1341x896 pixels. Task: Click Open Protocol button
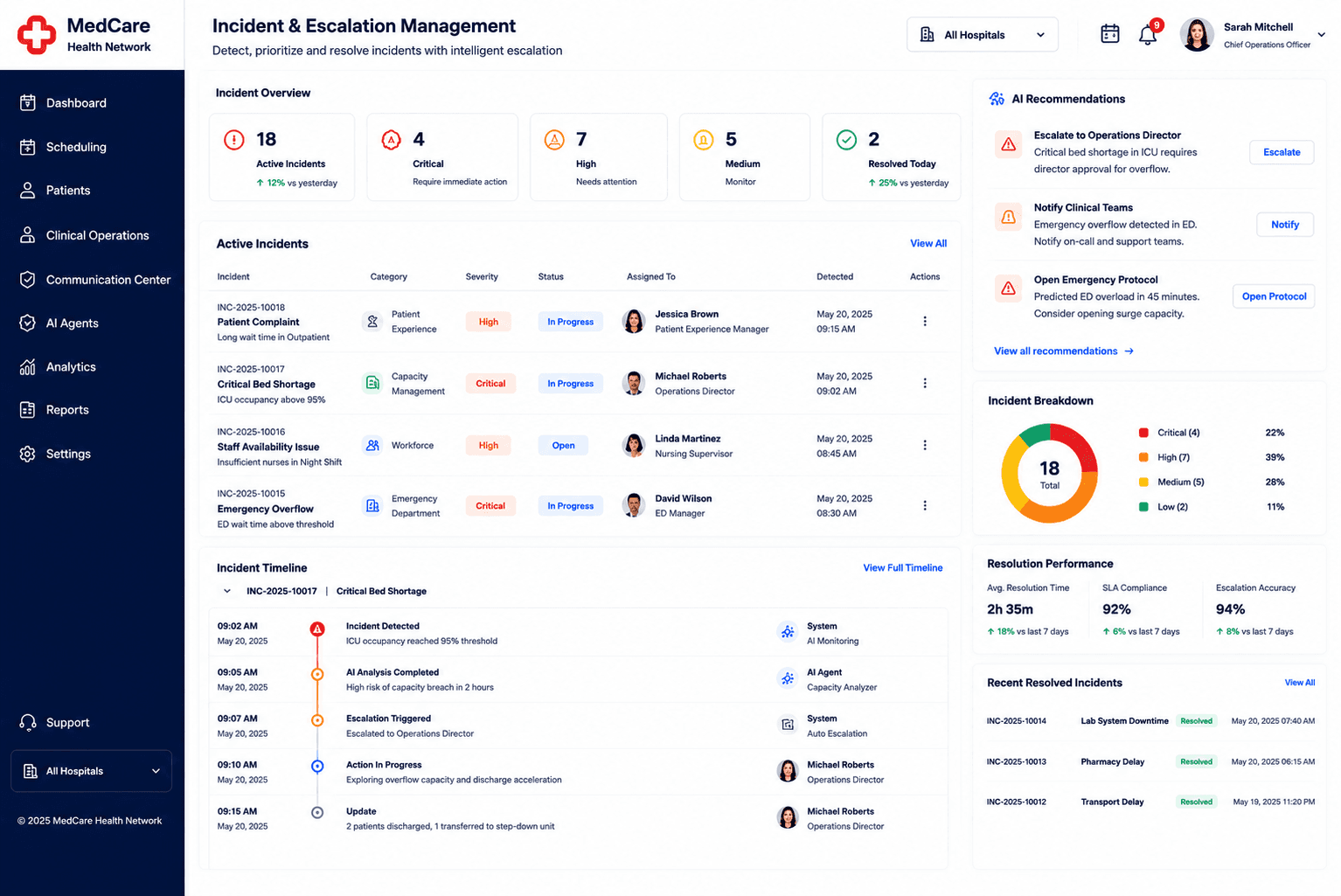click(1274, 296)
